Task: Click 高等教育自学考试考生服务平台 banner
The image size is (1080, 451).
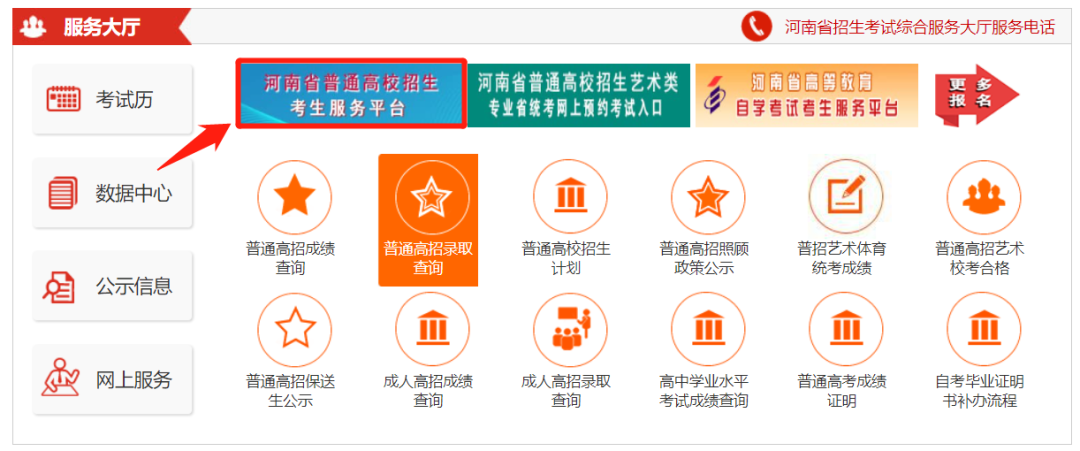Action: coord(806,95)
